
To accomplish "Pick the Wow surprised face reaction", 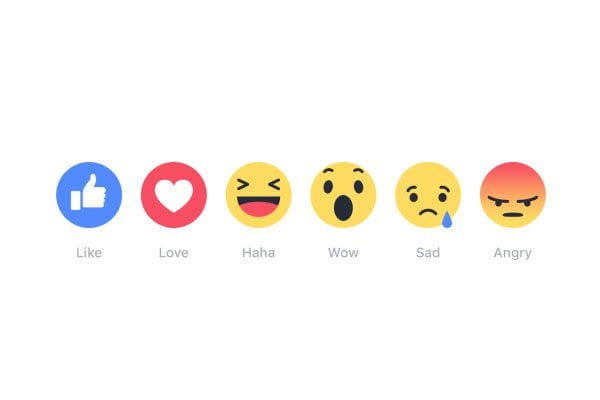I will 343,195.
